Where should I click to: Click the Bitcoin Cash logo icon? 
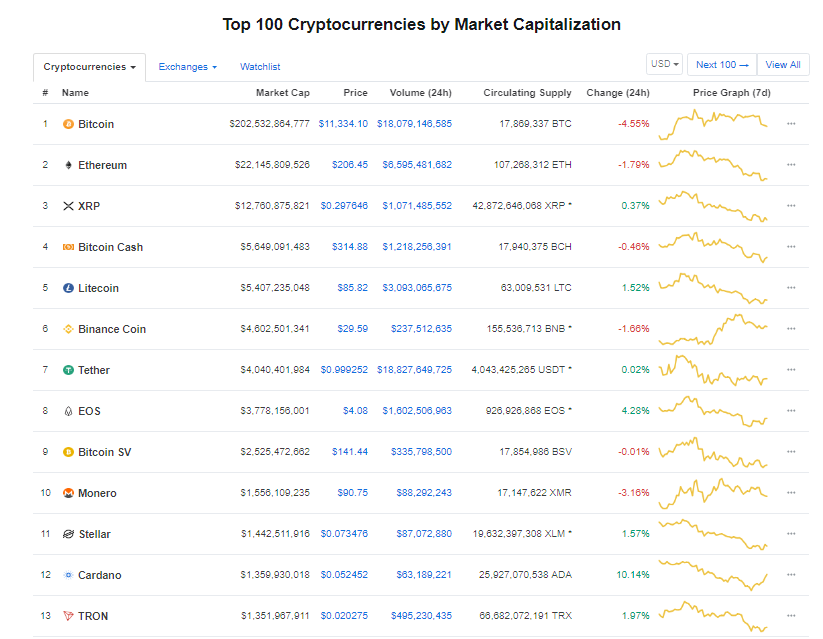point(68,247)
